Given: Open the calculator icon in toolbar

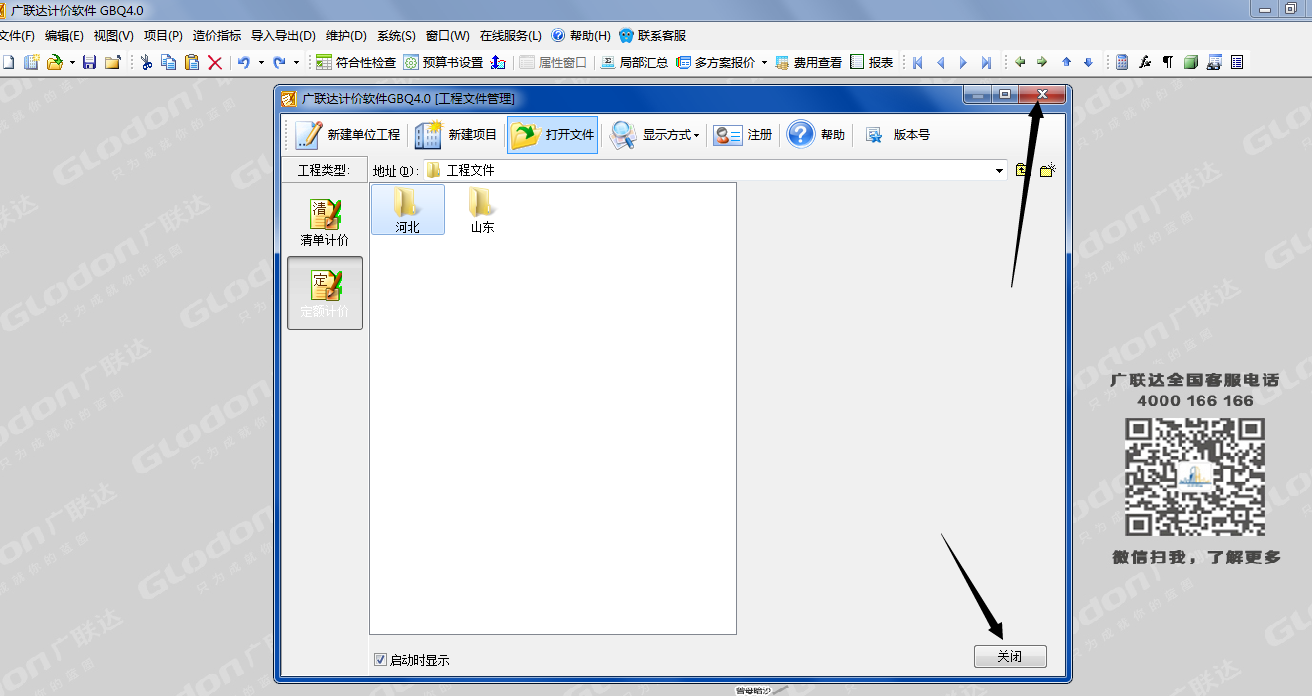Looking at the screenshot, I should pos(1122,62).
